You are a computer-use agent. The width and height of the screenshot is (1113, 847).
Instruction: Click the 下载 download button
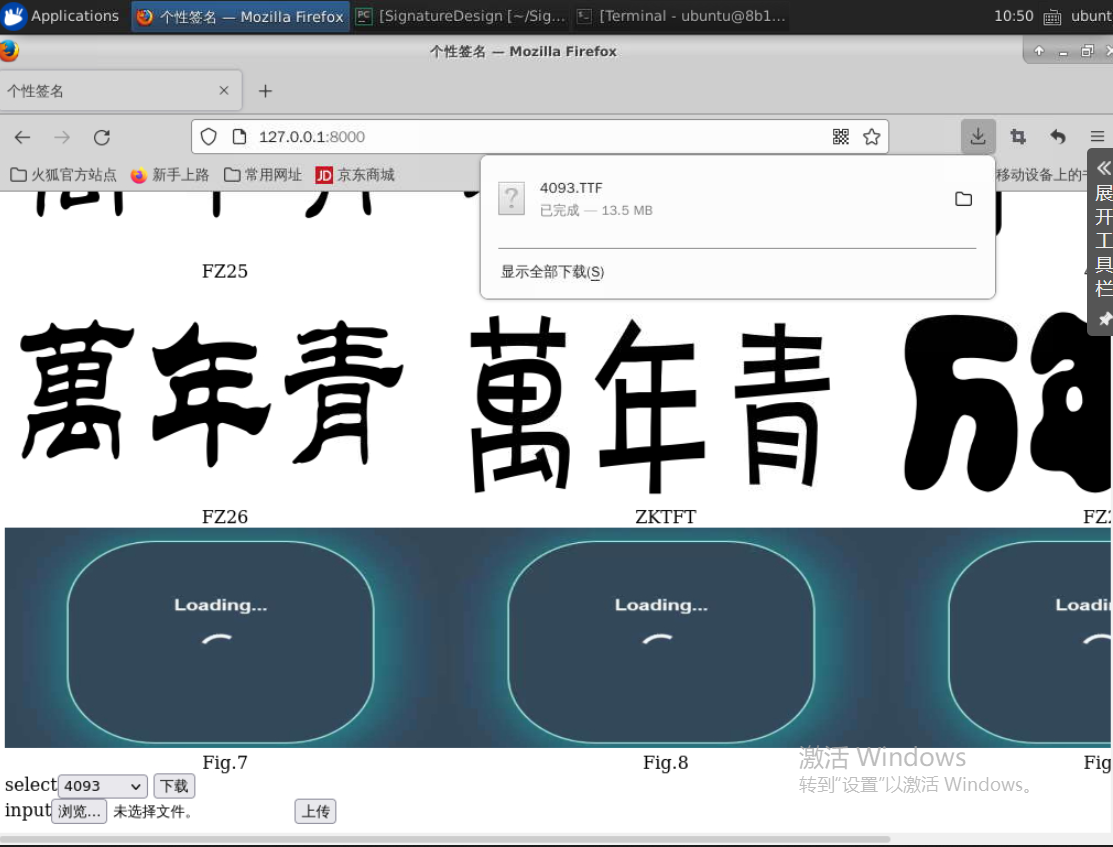[174, 787]
